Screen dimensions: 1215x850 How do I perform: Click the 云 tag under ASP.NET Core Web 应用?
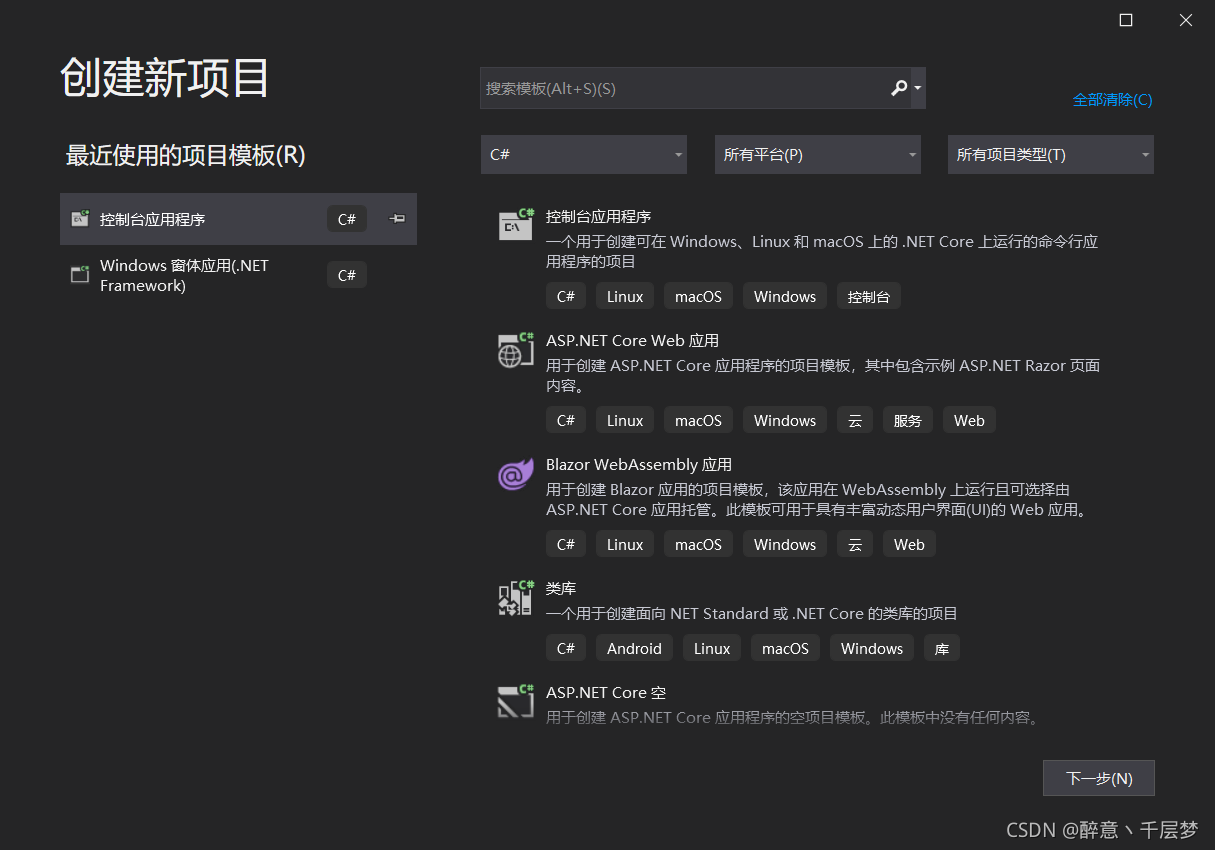click(855, 420)
